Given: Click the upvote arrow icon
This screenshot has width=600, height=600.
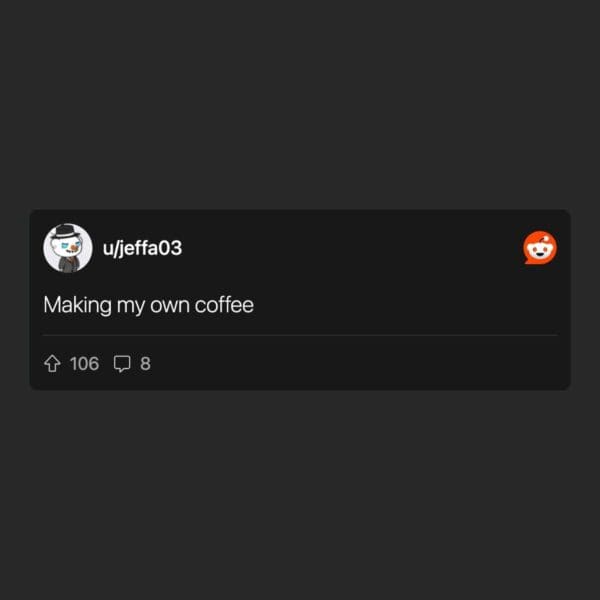Looking at the screenshot, I should (52, 364).
